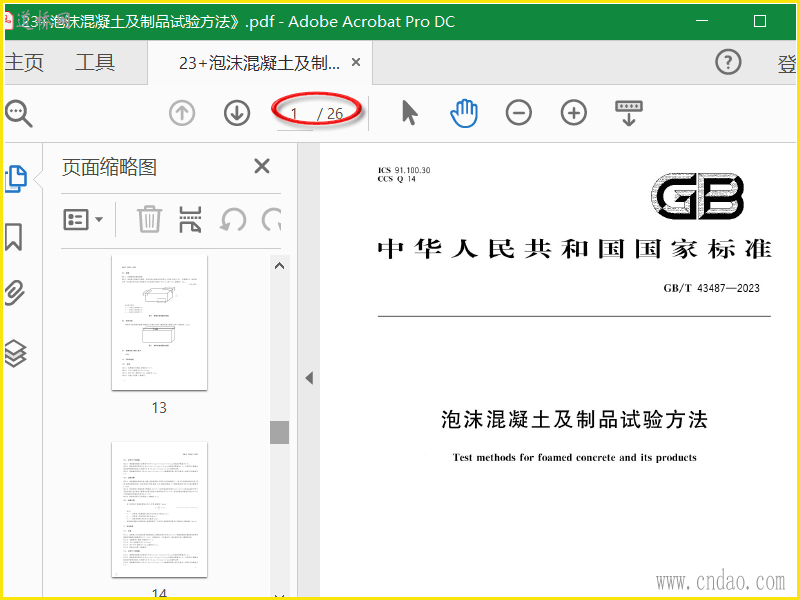This screenshot has height=600, width=800.
Task: Click the delete pages trash icon
Action: click(x=149, y=219)
